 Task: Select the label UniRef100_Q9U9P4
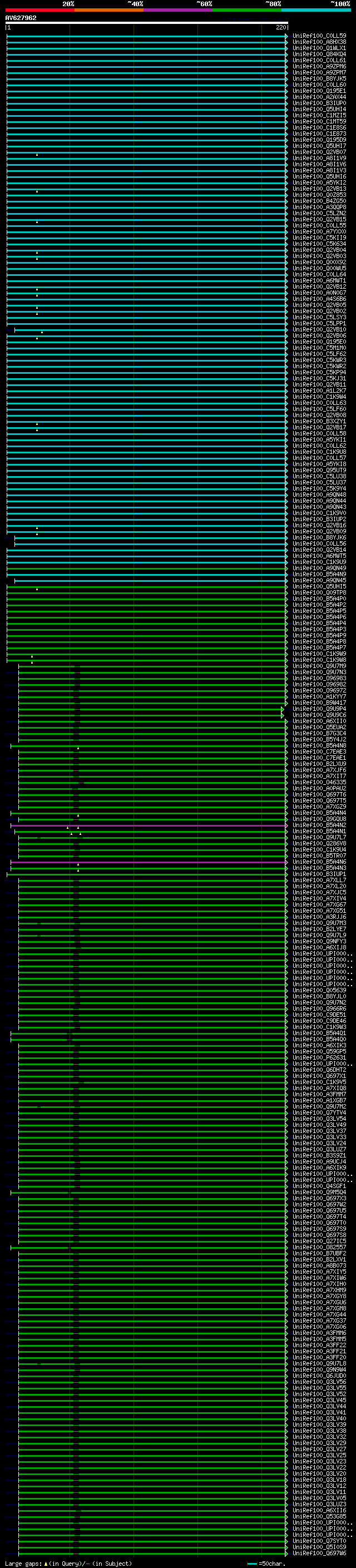319,709
